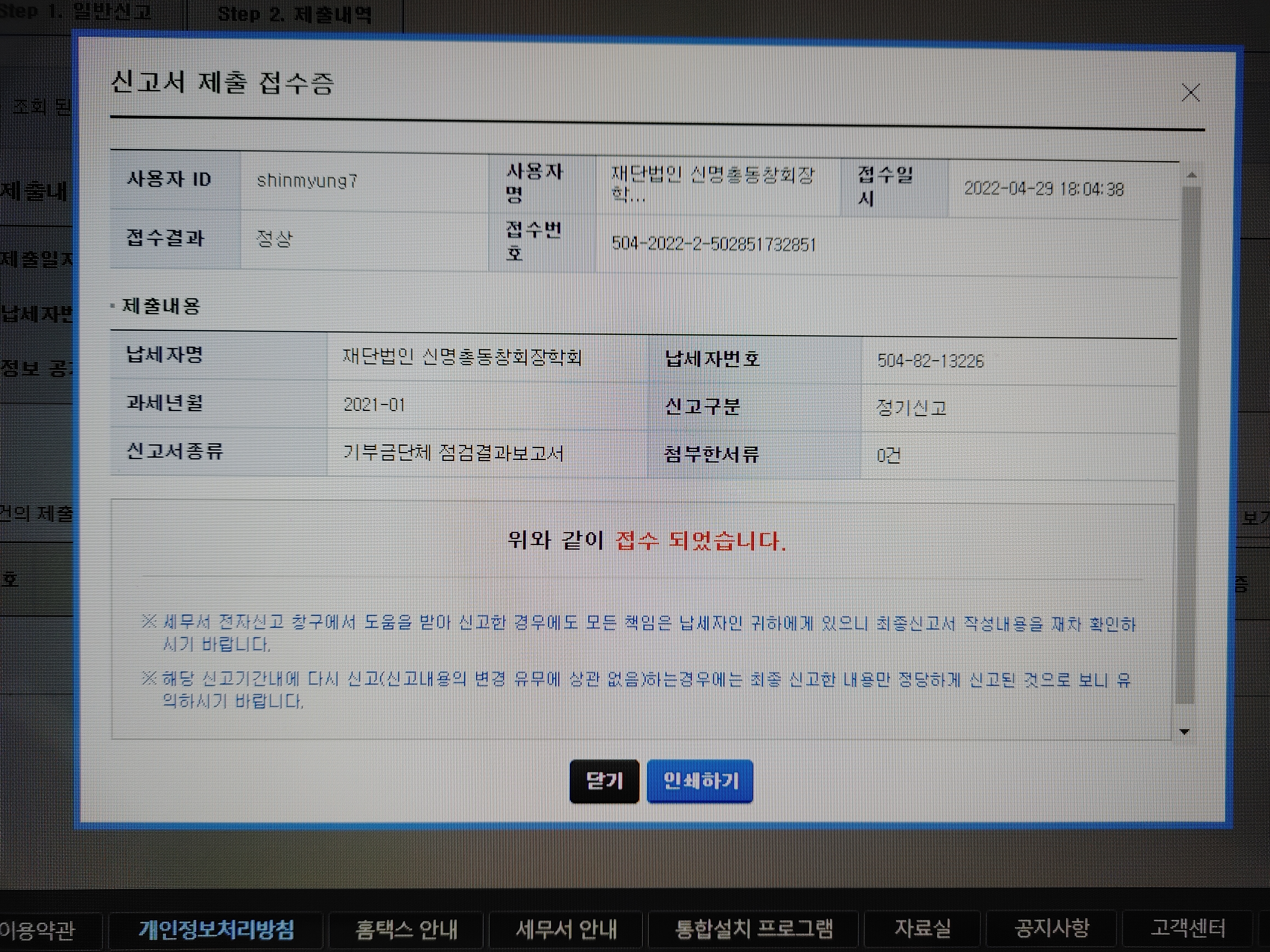This screenshot has height=952, width=1270.
Task: Open the 이용약관 footer link
Action: coord(37,929)
